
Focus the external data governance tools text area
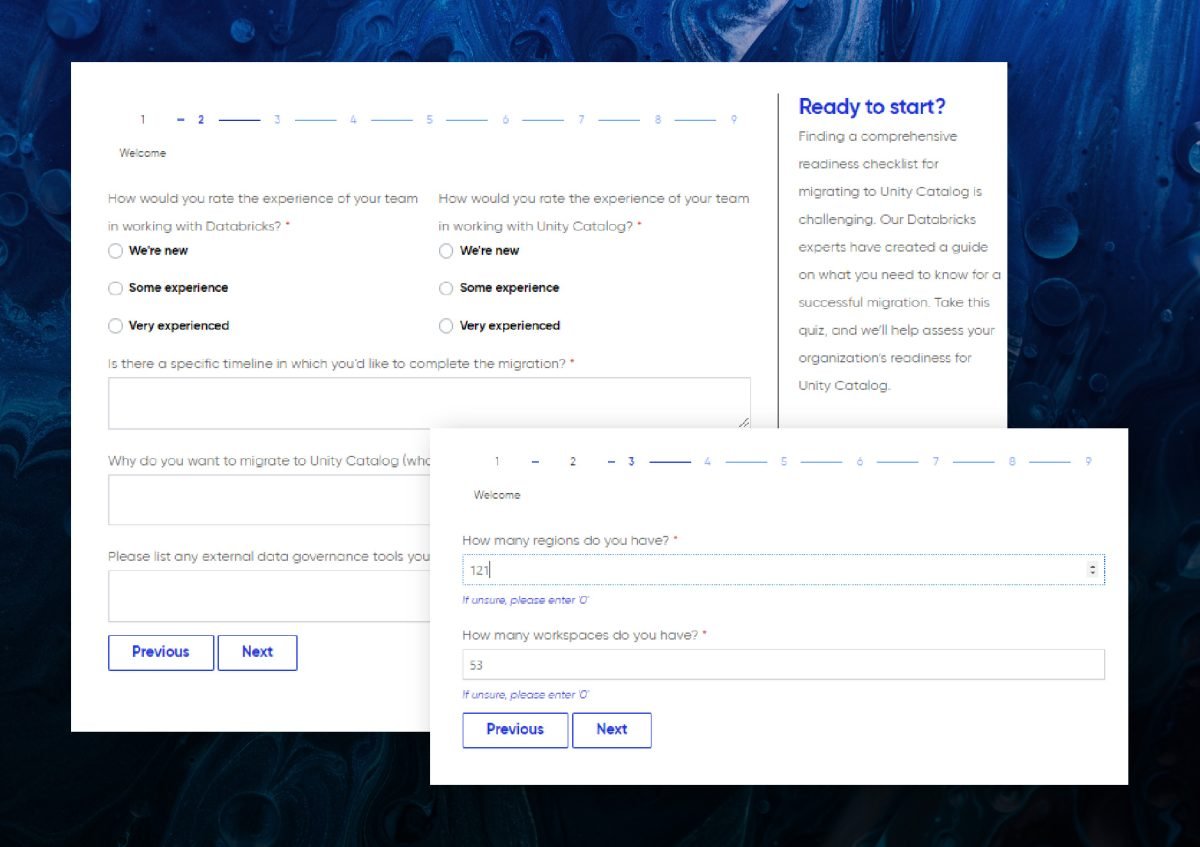269,596
